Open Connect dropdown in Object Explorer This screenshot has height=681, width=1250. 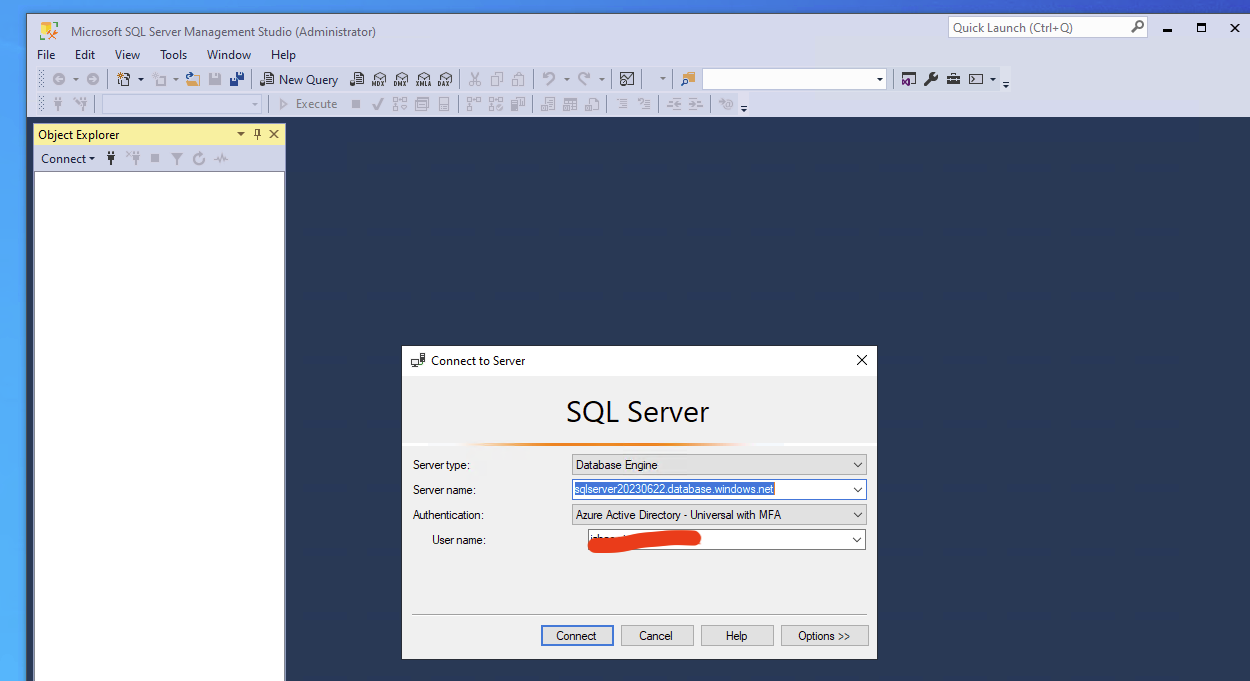pos(68,158)
